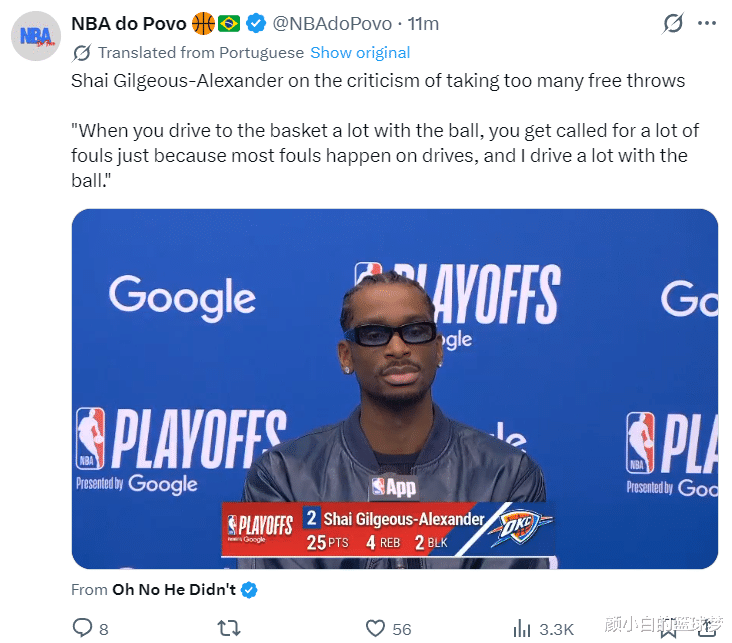The width and height of the screenshot is (732, 643).
Task: Show original Portuguese text
Action: coord(360,52)
